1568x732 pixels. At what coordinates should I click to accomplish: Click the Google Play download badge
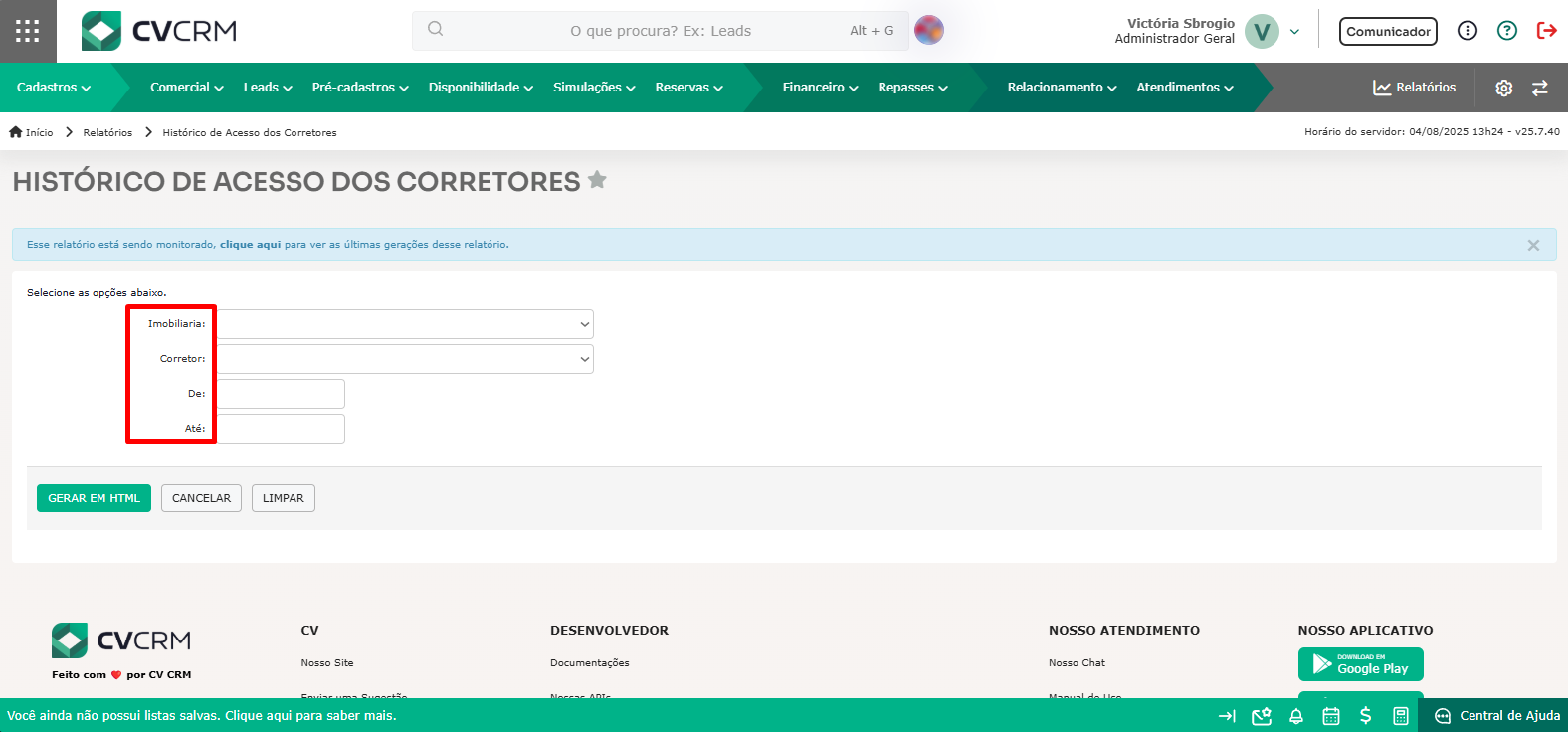(1361, 664)
